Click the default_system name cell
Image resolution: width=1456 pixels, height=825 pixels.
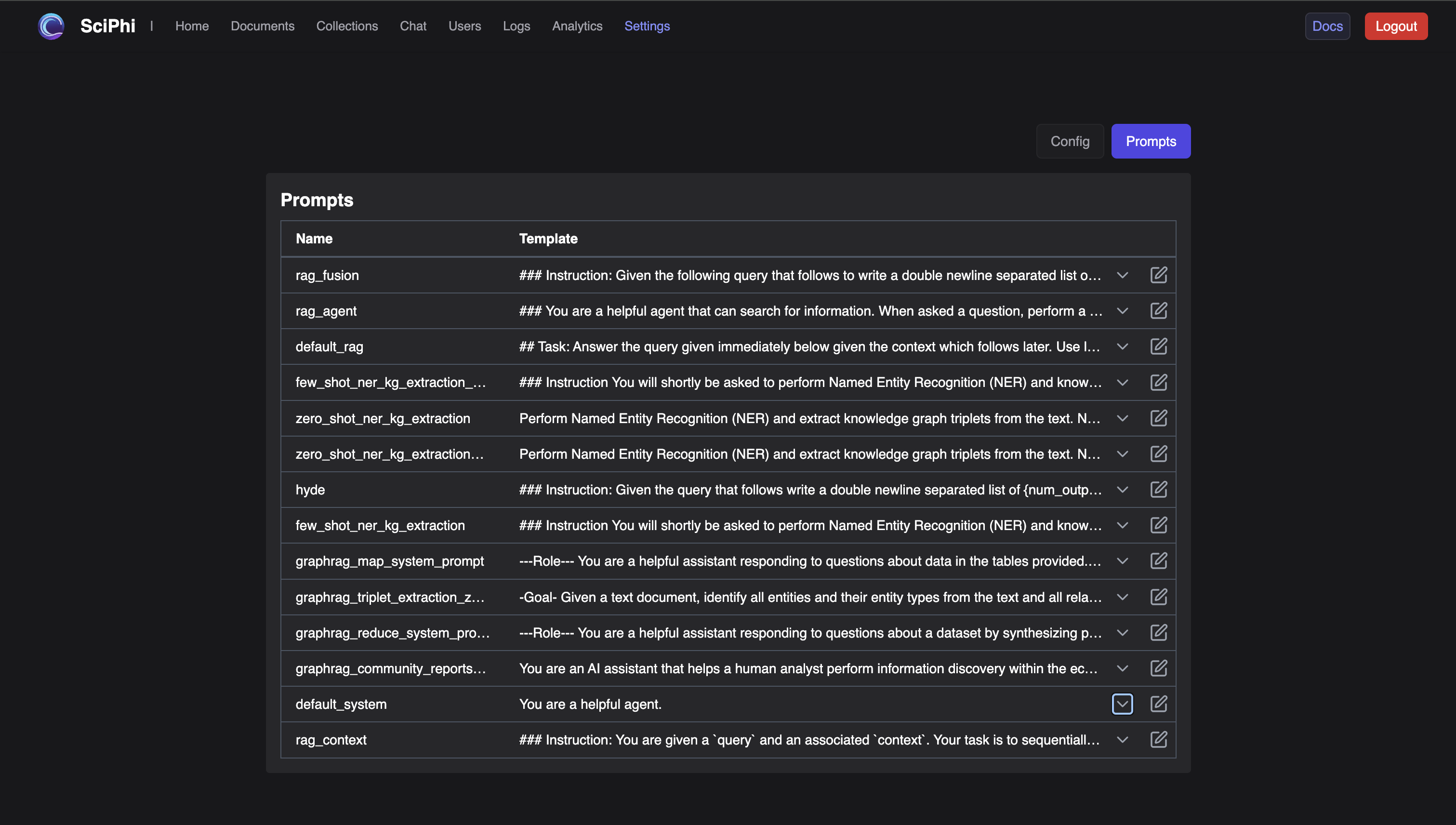341,704
